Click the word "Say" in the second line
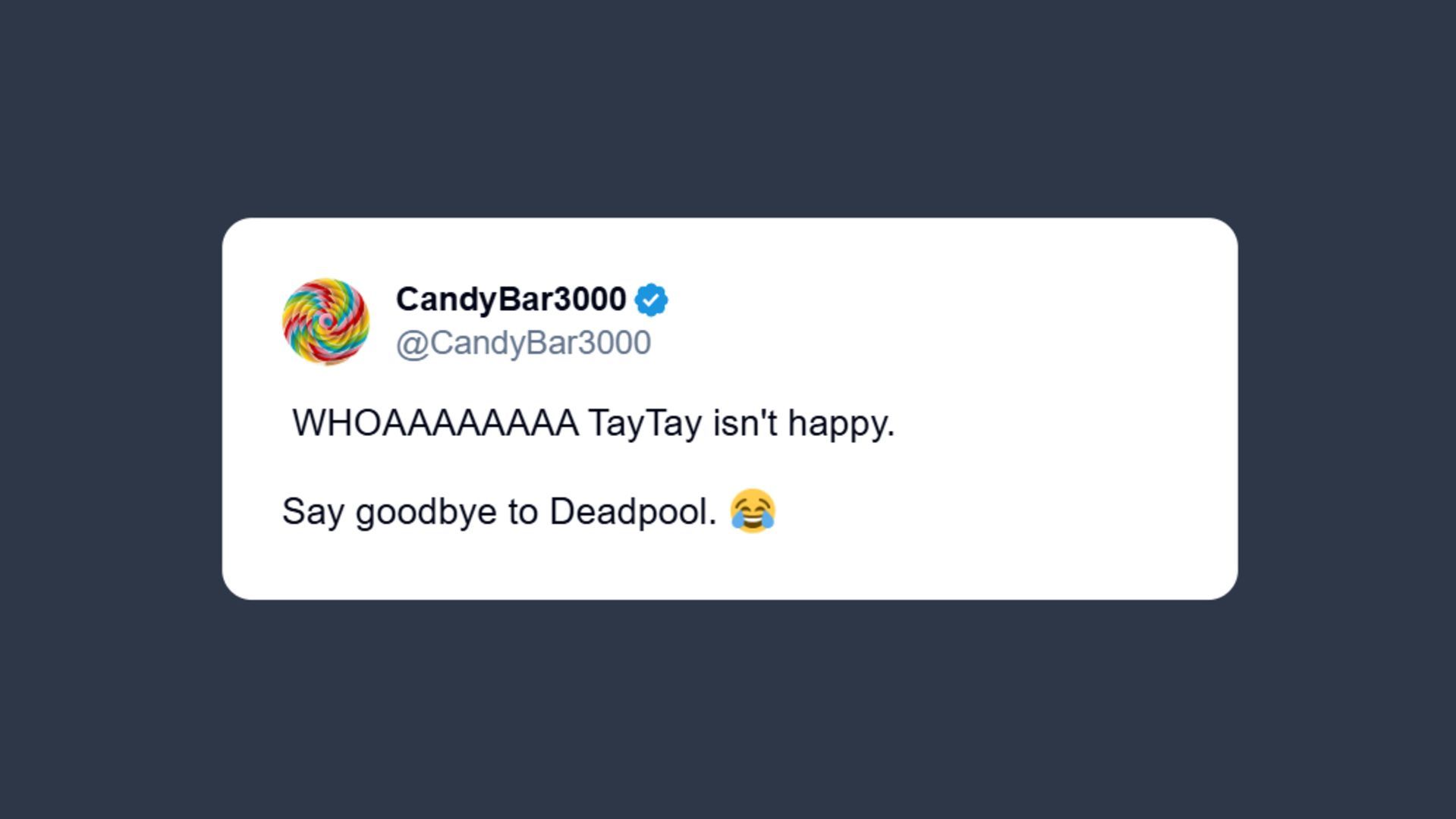Screen dimensions: 1456x819 tap(313, 512)
